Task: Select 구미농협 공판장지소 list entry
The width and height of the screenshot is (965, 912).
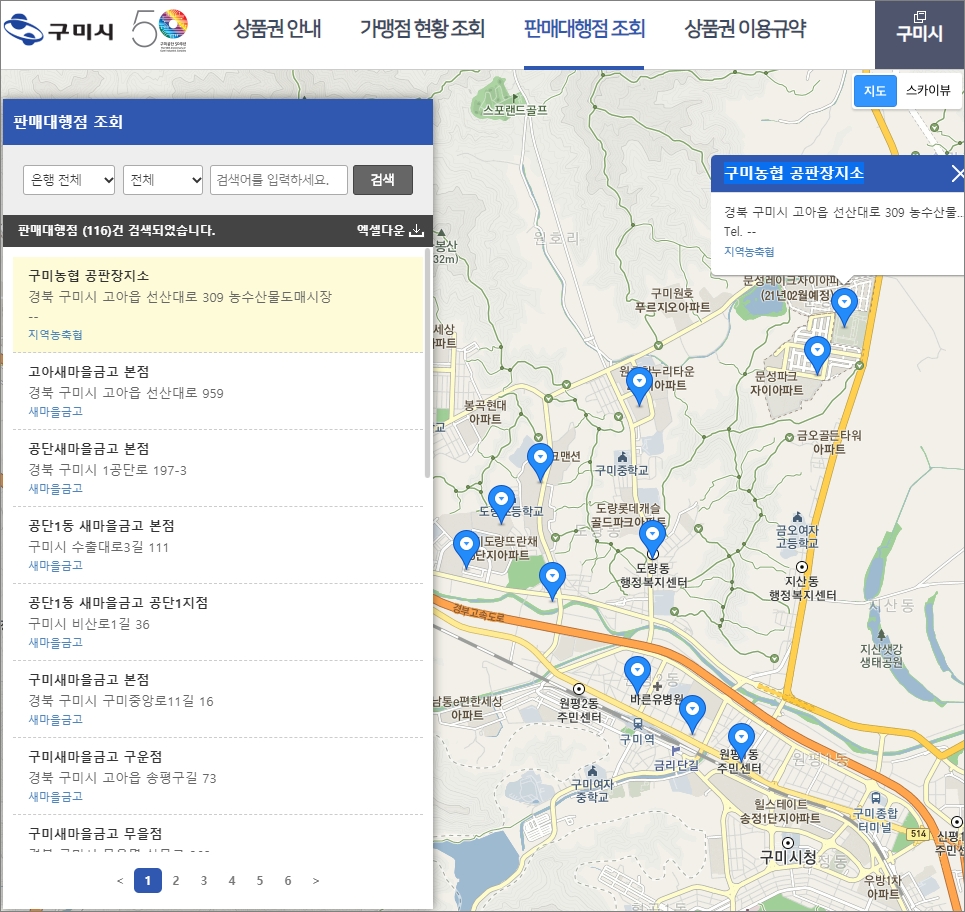Action: 218,305
